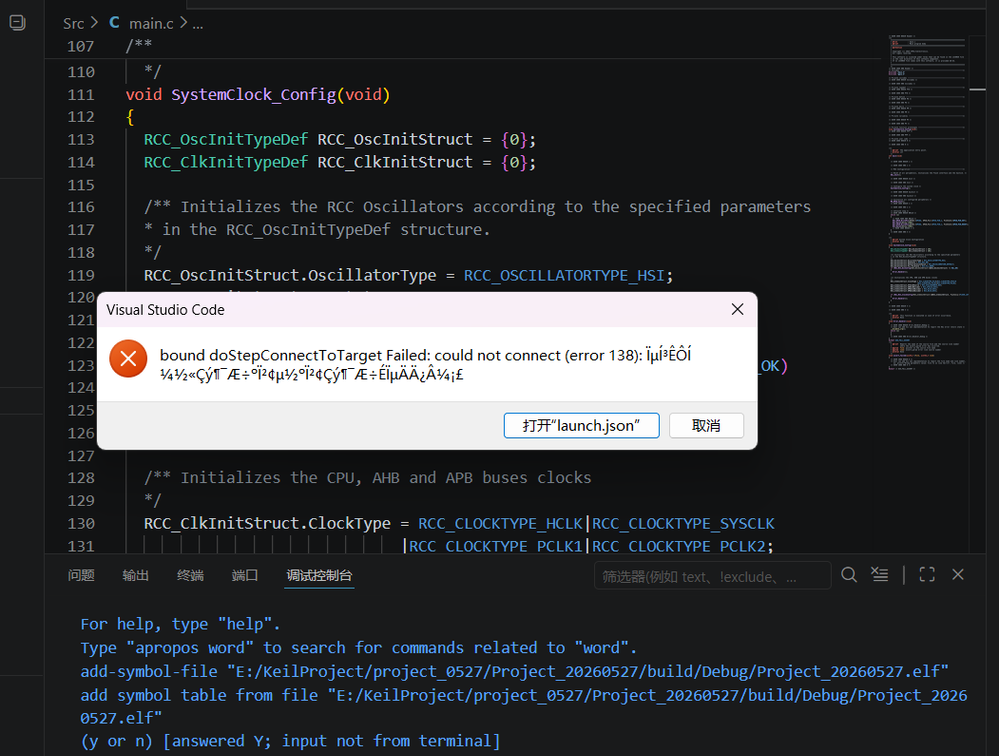
Task: Dismiss the dialog with 取消 button
Action: click(x=706, y=425)
